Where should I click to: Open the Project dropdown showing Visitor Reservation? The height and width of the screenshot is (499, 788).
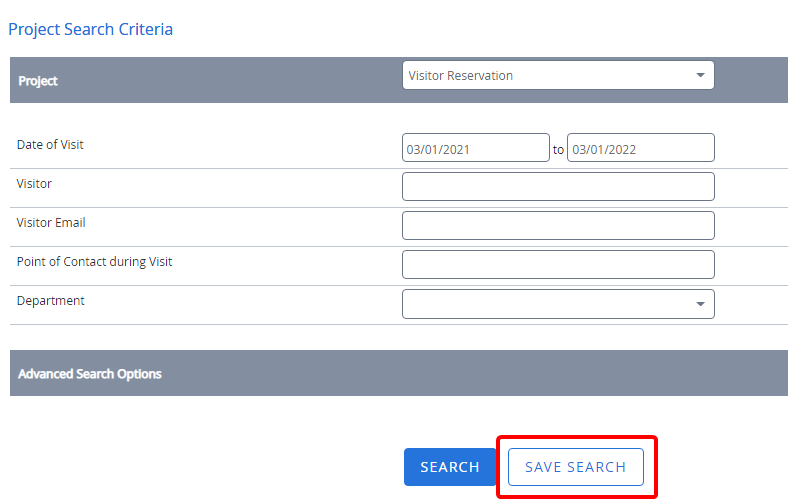(548, 76)
